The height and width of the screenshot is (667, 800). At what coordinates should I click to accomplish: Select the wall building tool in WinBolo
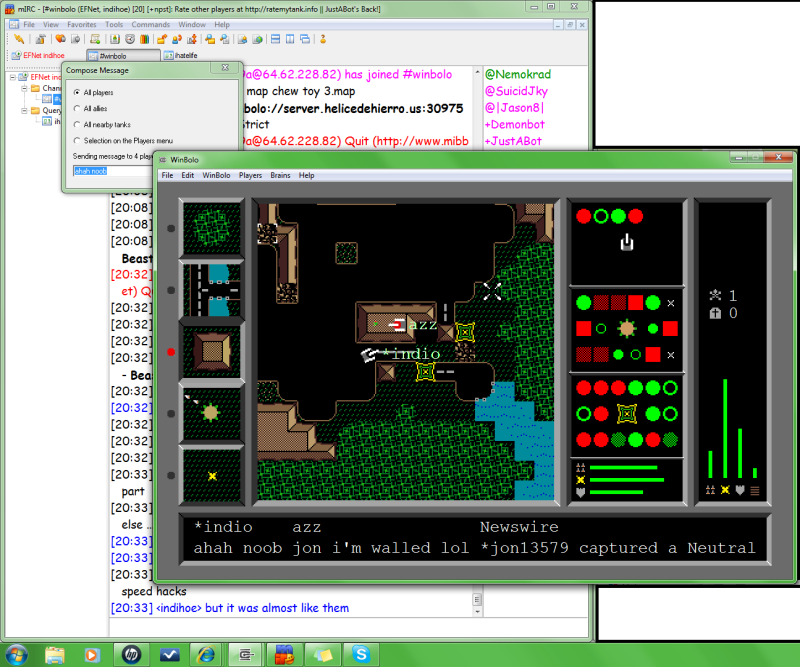[x=211, y=352]
